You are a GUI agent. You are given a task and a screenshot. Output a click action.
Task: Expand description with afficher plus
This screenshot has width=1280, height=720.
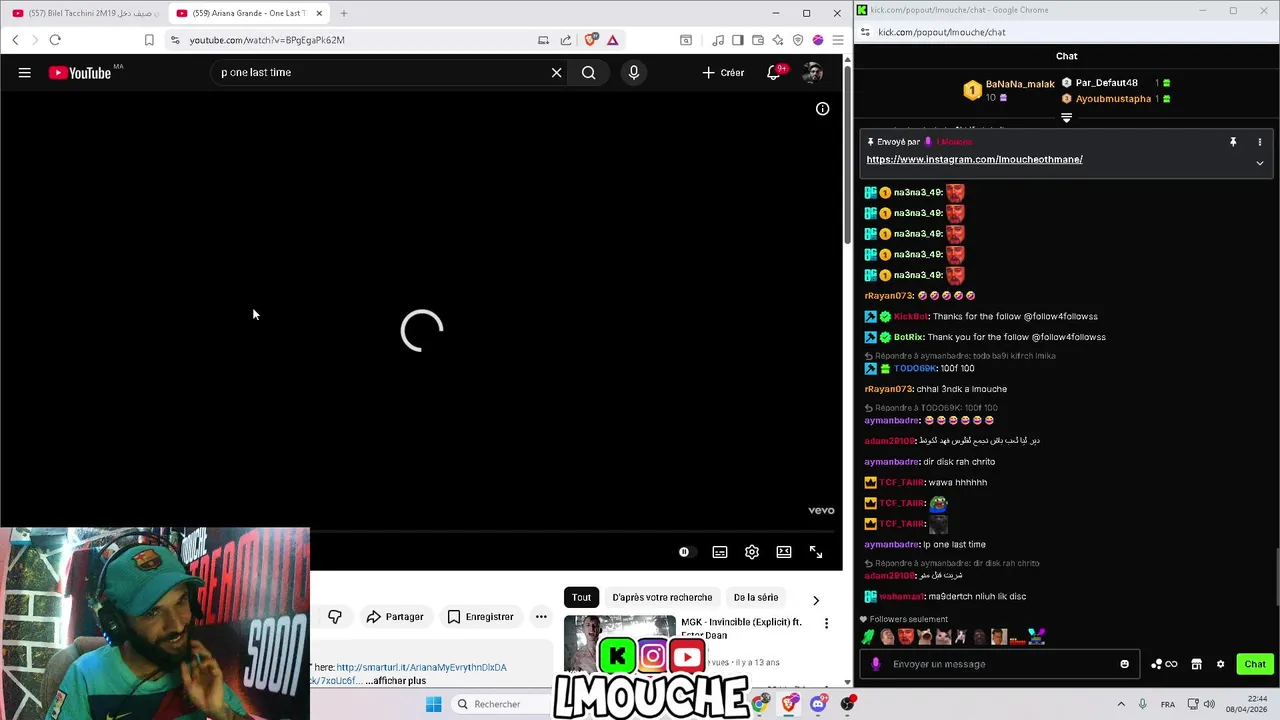coord(395,681)
